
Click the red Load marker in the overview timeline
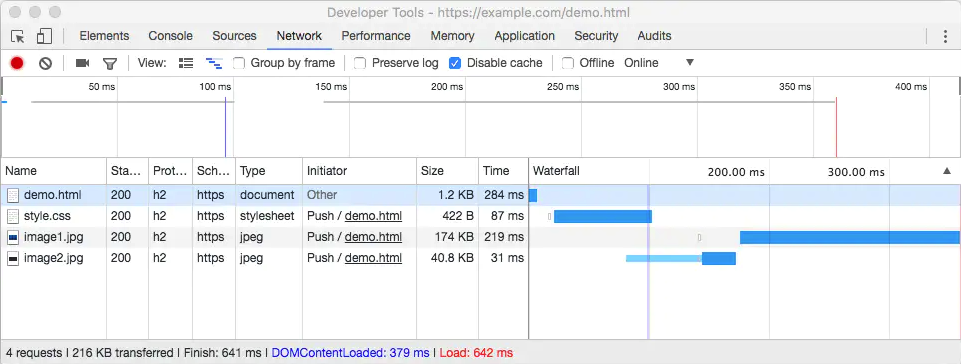(x=836, y=127)
